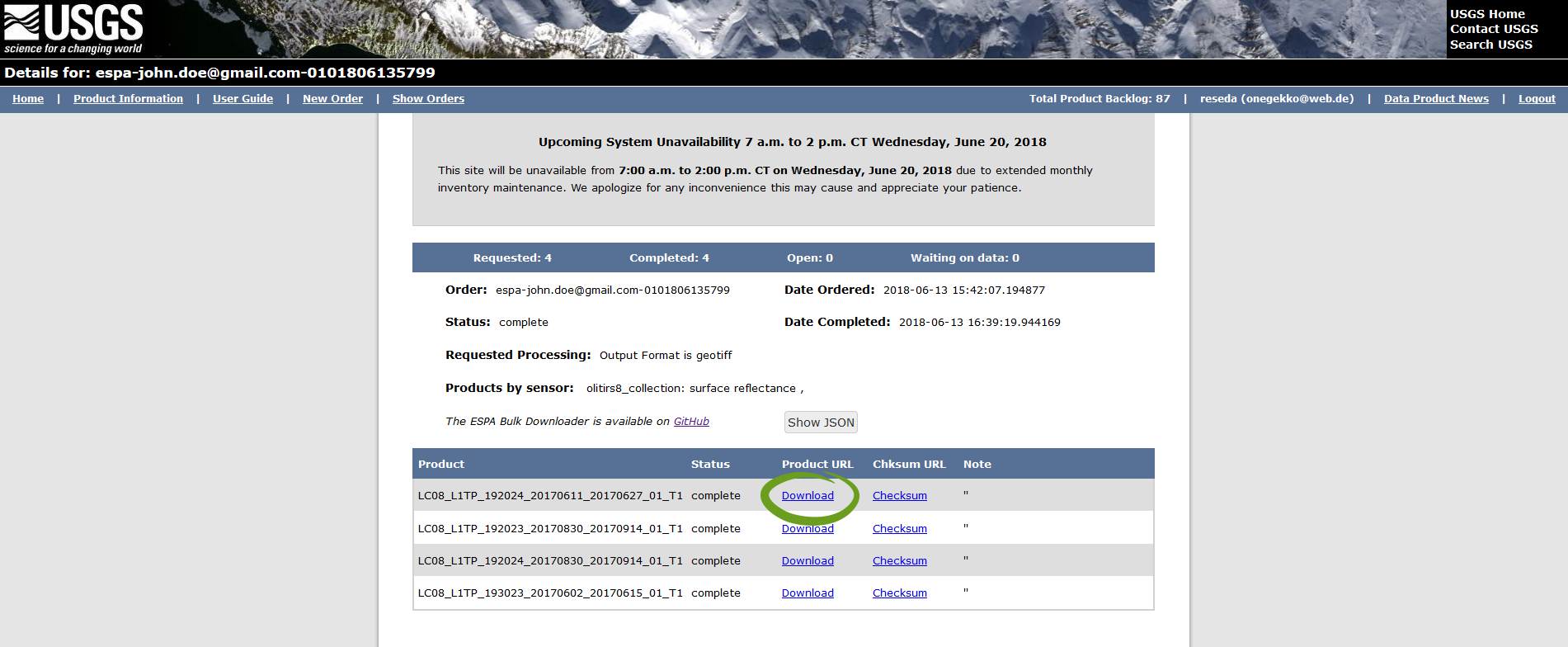Viewport: 1568px width, 647px height.
Task: Open USGS Home link in header
Action: tap(1487, 14)
